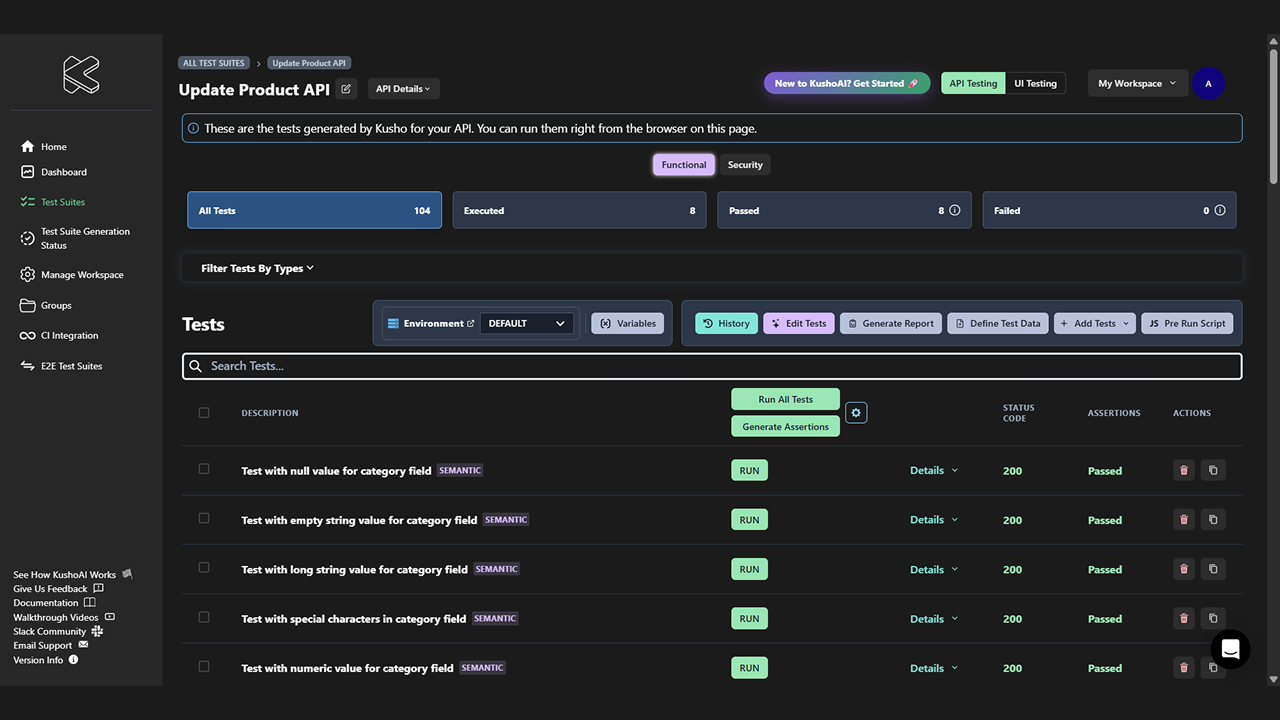Navigate to ALL TEST SUITES breadcrumb

214,63
